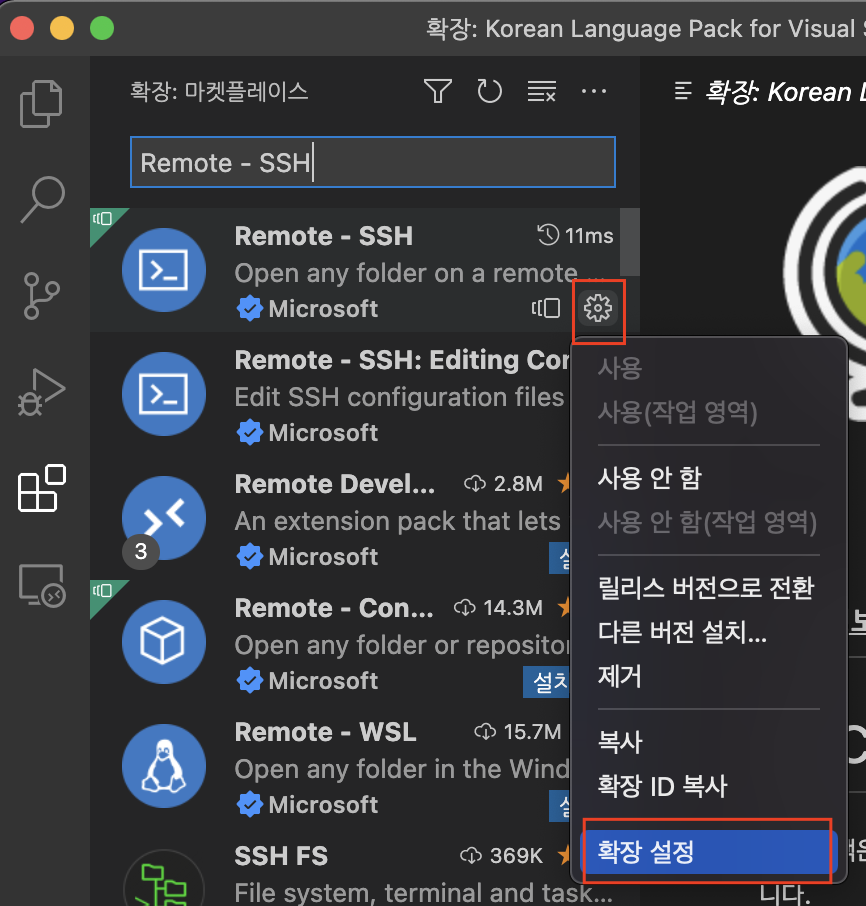Viewport: 866px width, 906px height.
Task: Click the Remote - SSH extension icon
Action: 163,270
